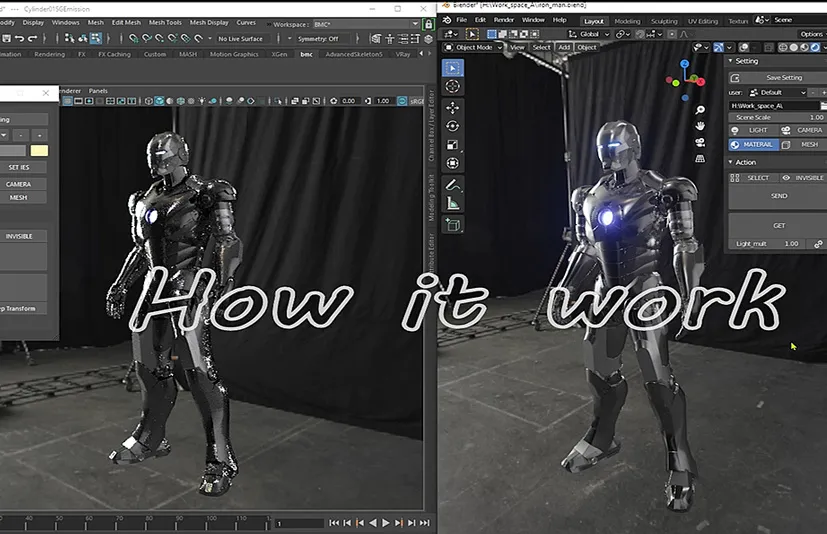827x534 pixels.
Task: Activate the Blender 3D Cursor tool
Action: [452, 87]
